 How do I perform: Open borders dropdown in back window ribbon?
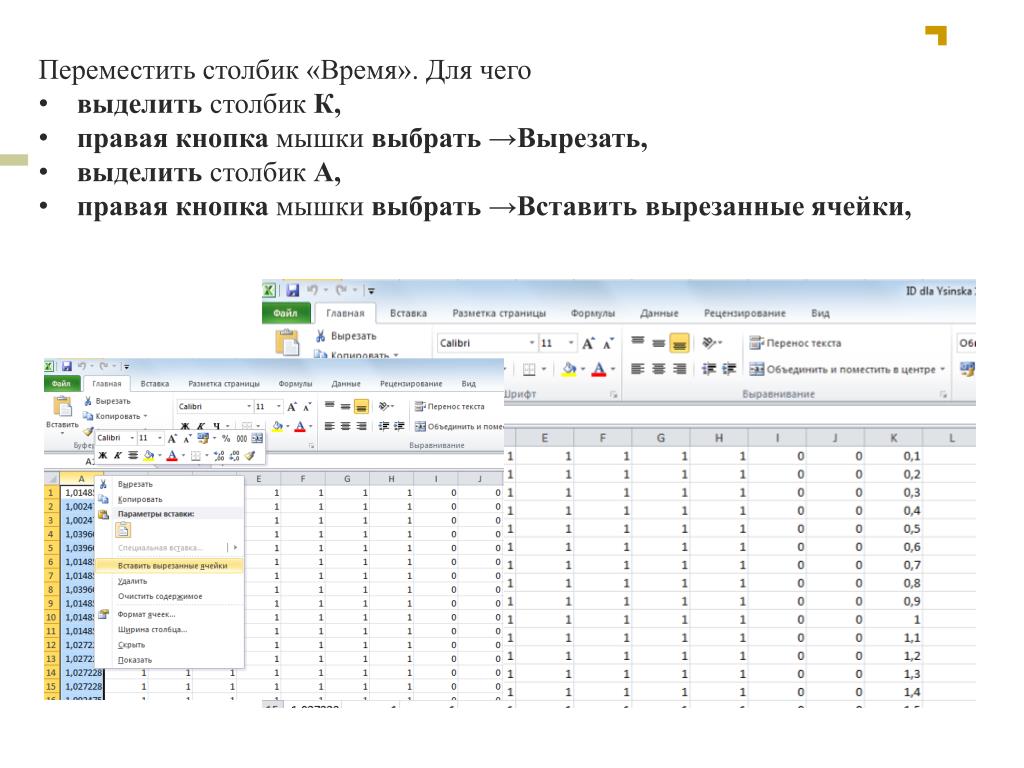coord(543,370)
